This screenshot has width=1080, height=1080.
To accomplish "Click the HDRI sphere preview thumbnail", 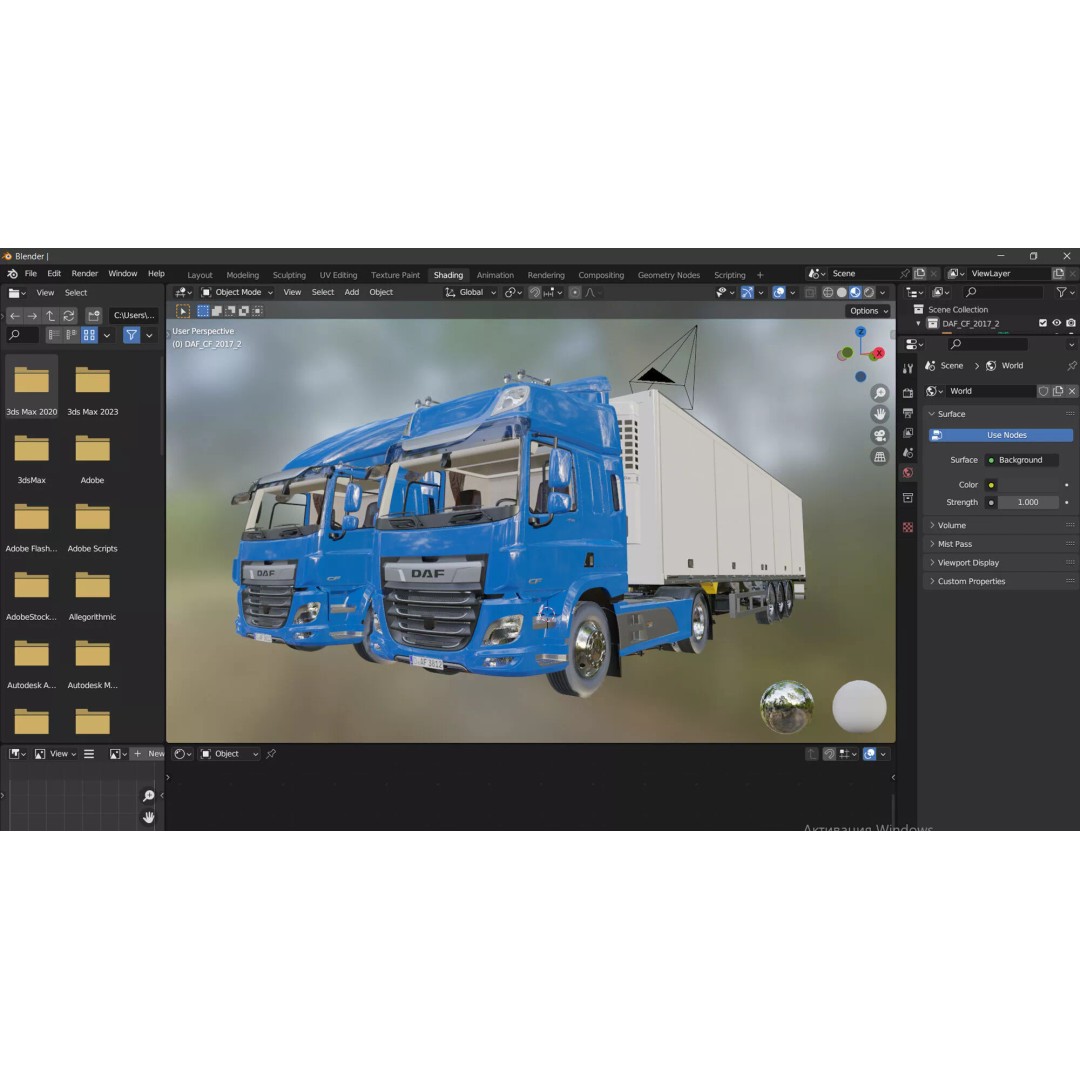I will click(787, 707).
